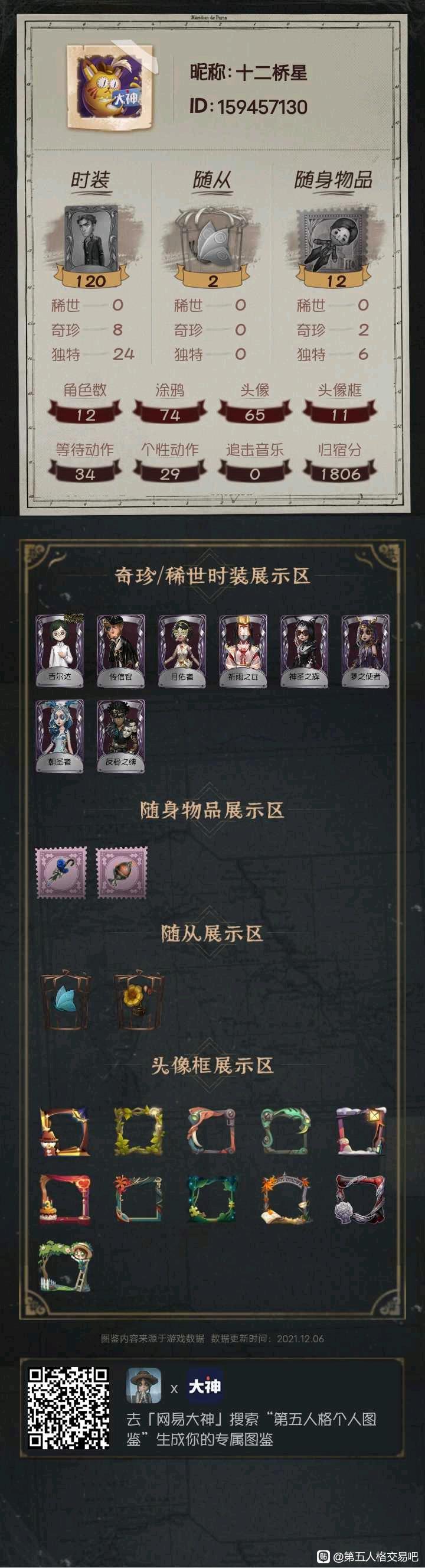Select the 神圣之辉 costume card
This screenshot has width=425, height=1568.
coord(304,650)
